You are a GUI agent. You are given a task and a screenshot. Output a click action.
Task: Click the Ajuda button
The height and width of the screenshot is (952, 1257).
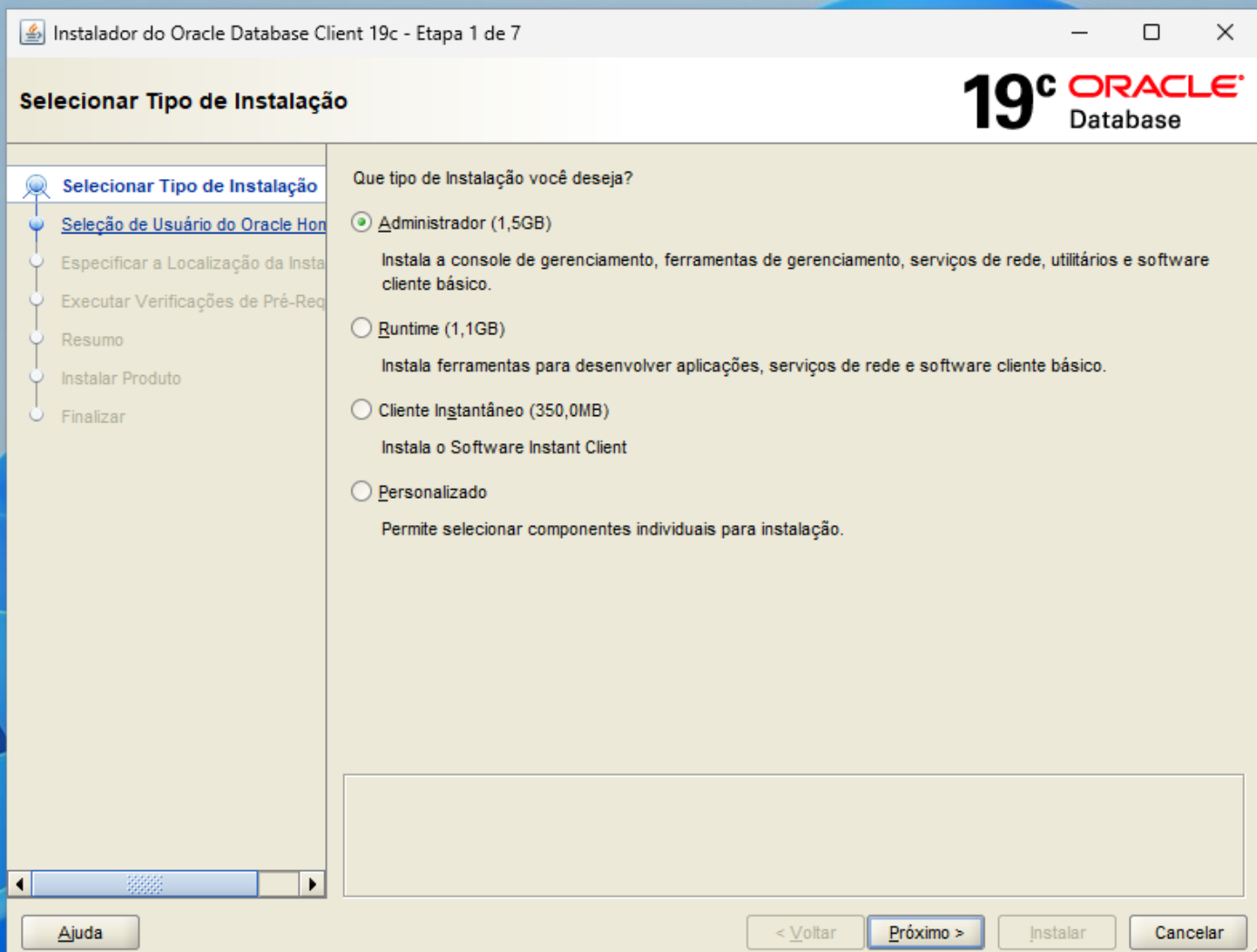[80, 931]
